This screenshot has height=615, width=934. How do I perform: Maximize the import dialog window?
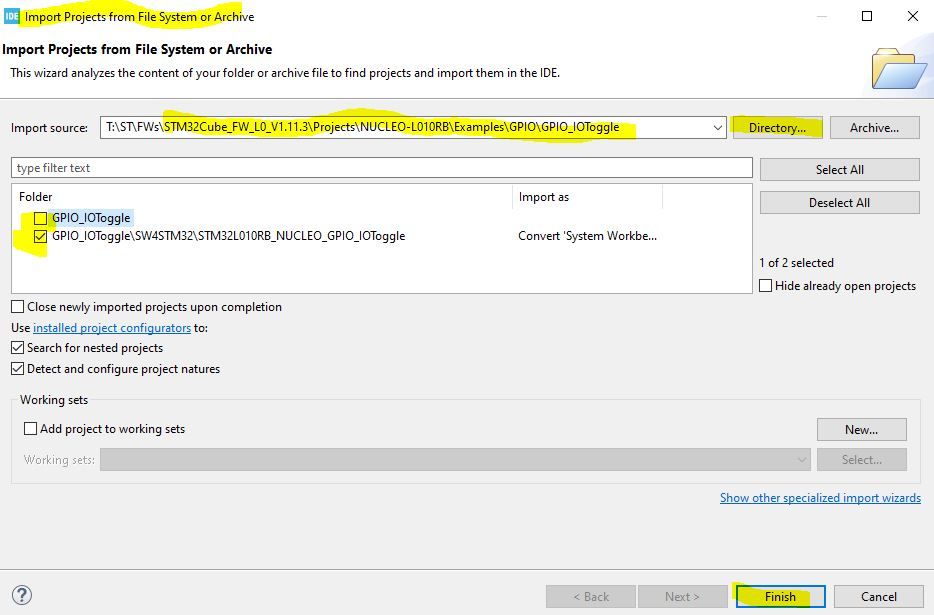(867, 16)
